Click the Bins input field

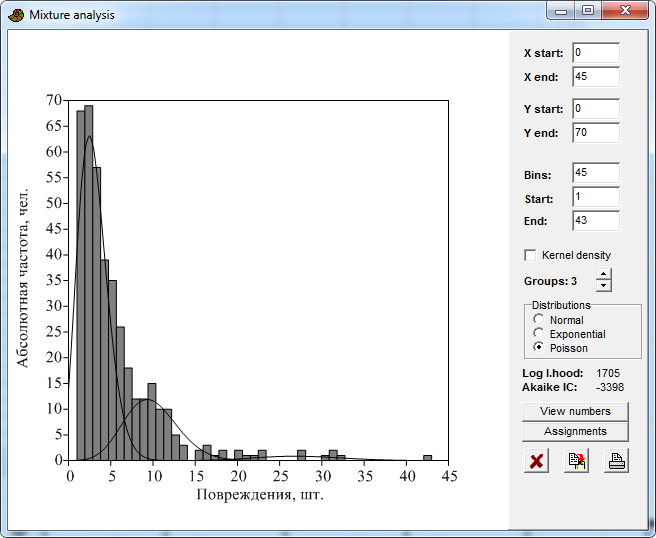pos(595,174)
